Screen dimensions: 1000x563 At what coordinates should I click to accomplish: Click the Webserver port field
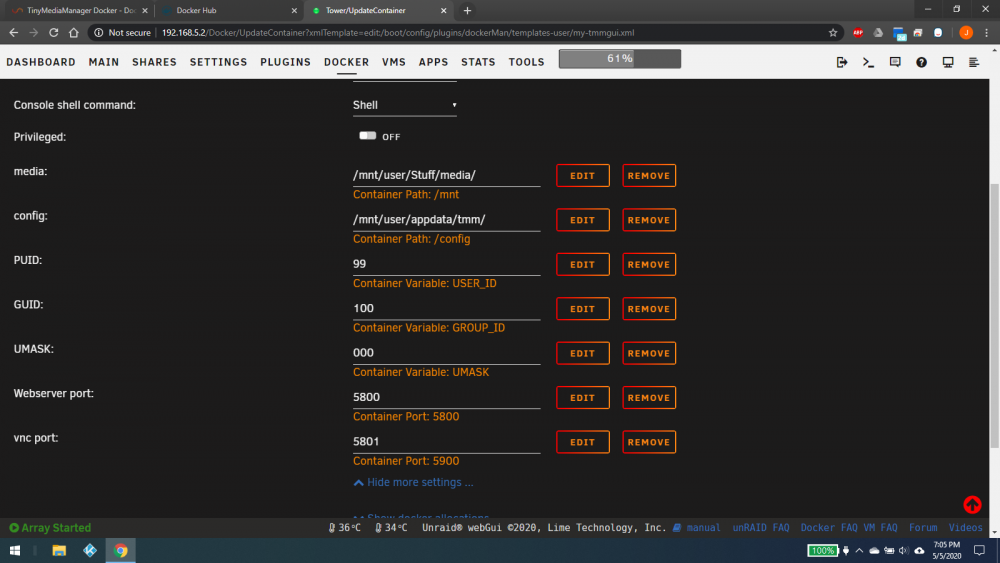coord(446,397)
